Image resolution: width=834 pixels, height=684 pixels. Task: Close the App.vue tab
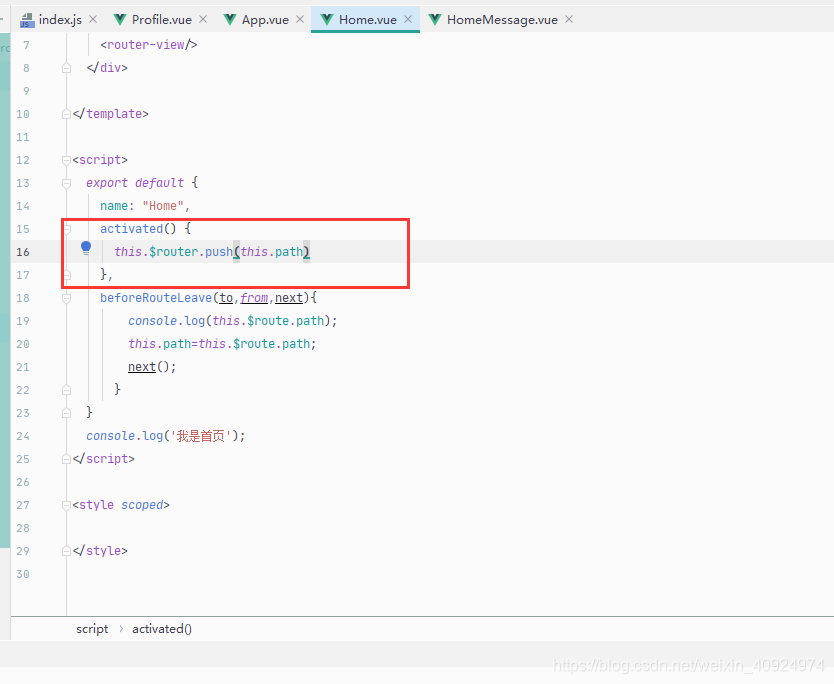coord(300,19)
